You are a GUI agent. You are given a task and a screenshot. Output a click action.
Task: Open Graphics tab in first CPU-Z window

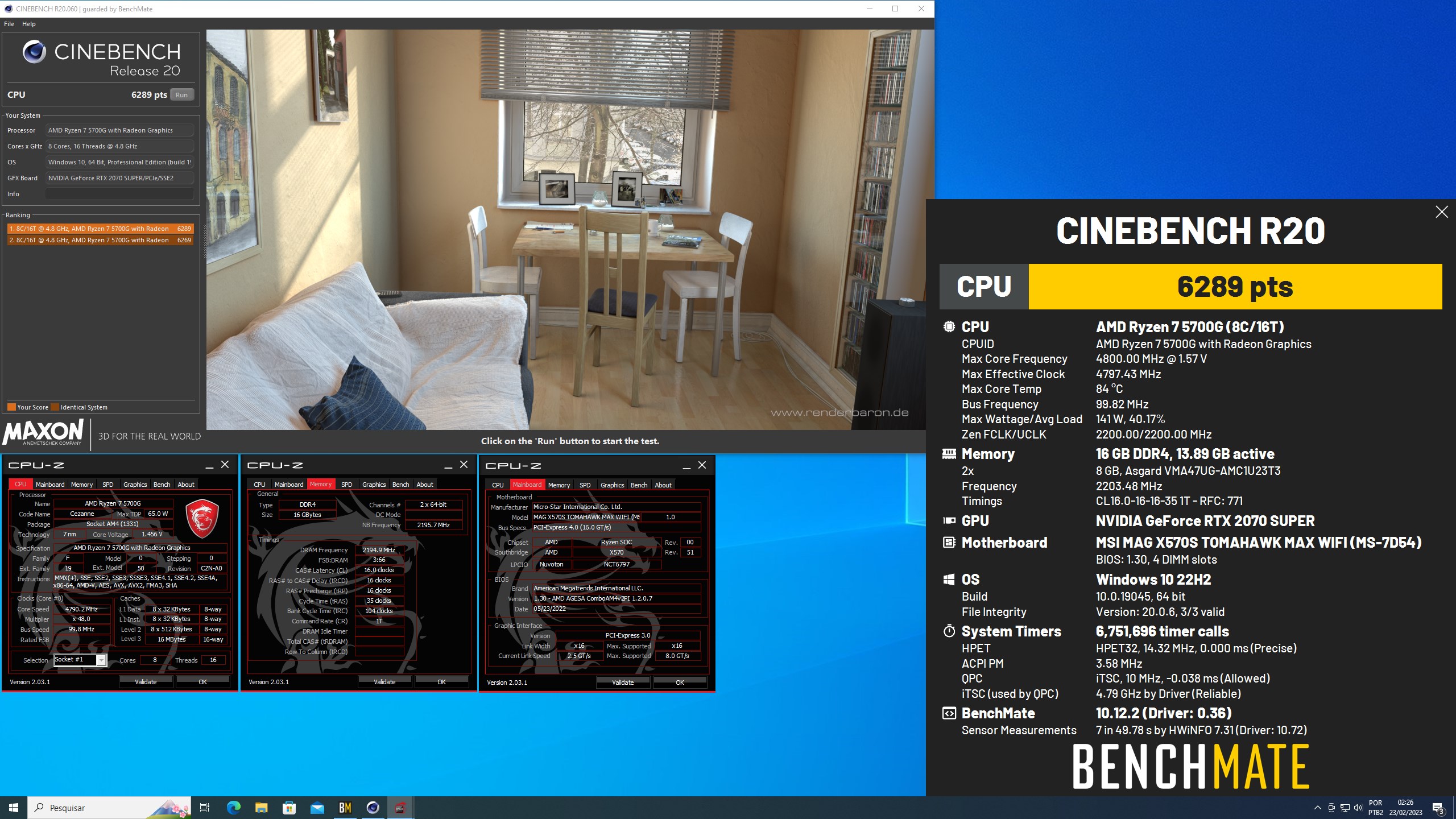135,485
